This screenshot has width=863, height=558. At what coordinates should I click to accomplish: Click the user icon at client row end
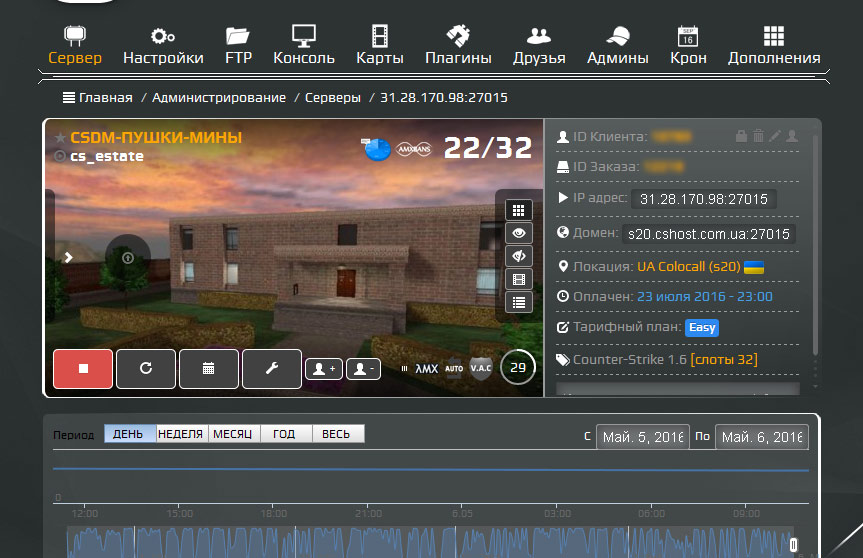coord(792,135)
